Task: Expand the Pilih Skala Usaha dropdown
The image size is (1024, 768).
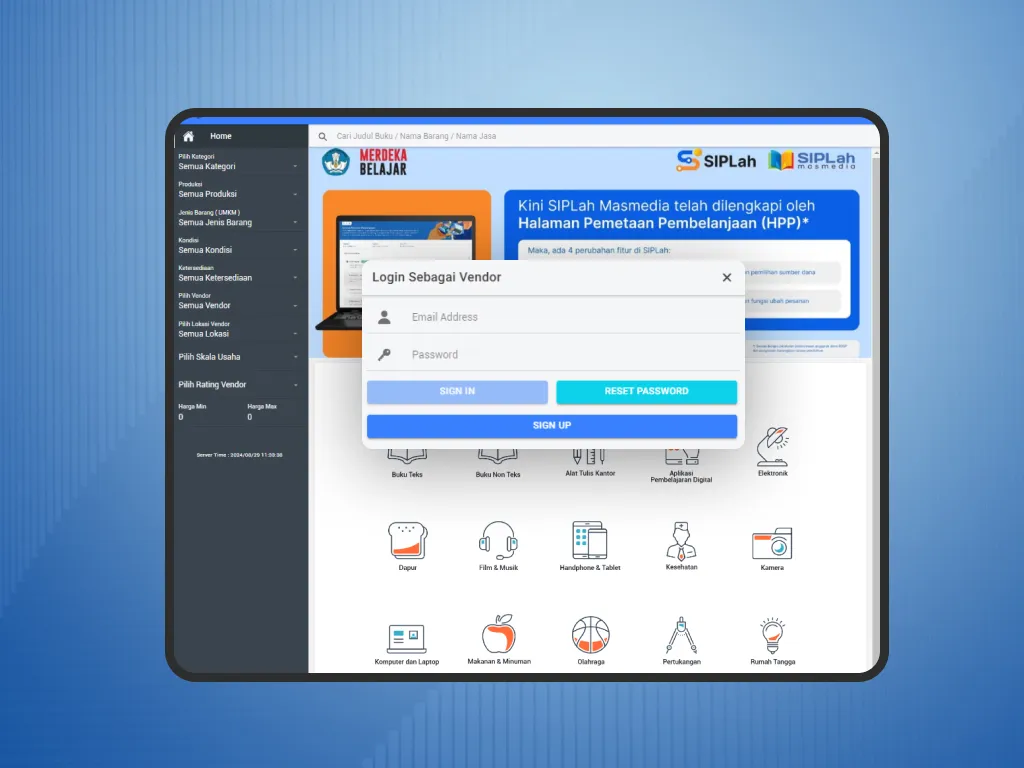Action: [238, 357]
